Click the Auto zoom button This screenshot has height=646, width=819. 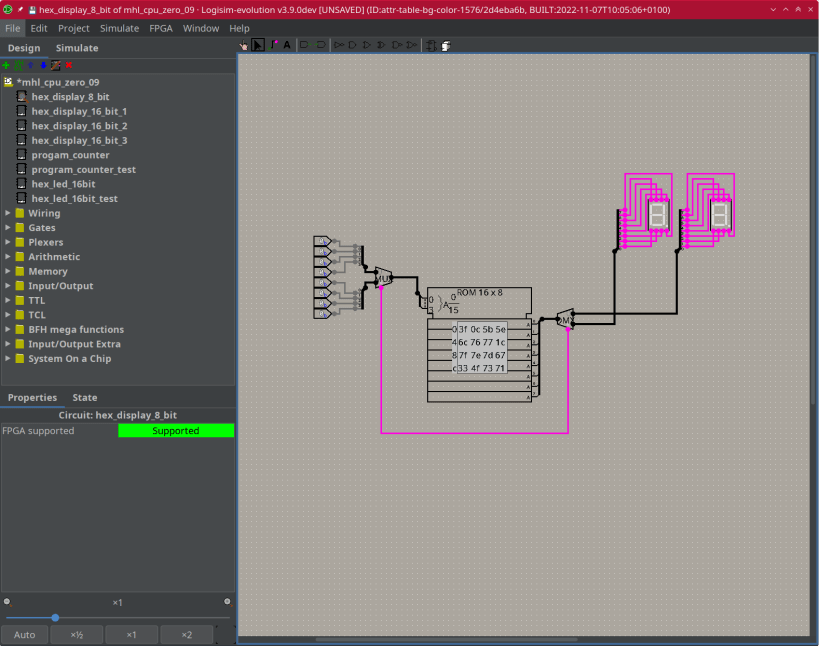pos(25,635)
